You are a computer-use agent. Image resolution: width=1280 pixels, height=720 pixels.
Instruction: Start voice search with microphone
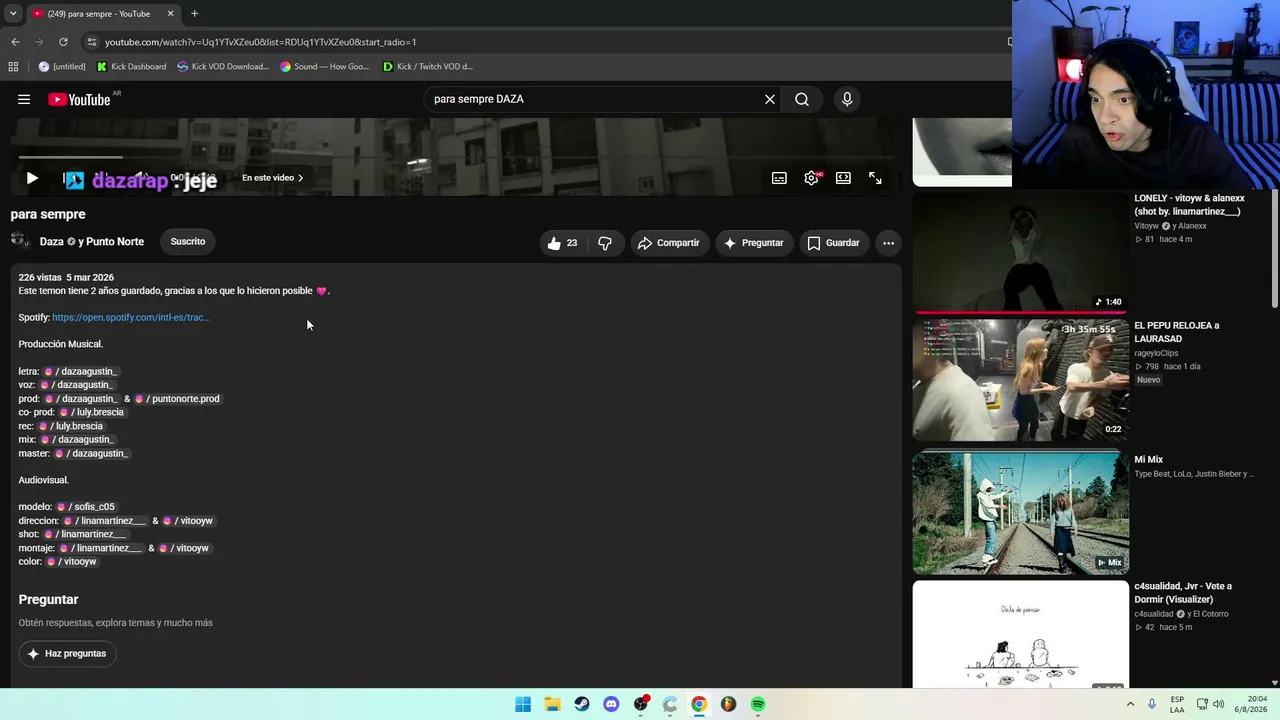pos(847,99)
